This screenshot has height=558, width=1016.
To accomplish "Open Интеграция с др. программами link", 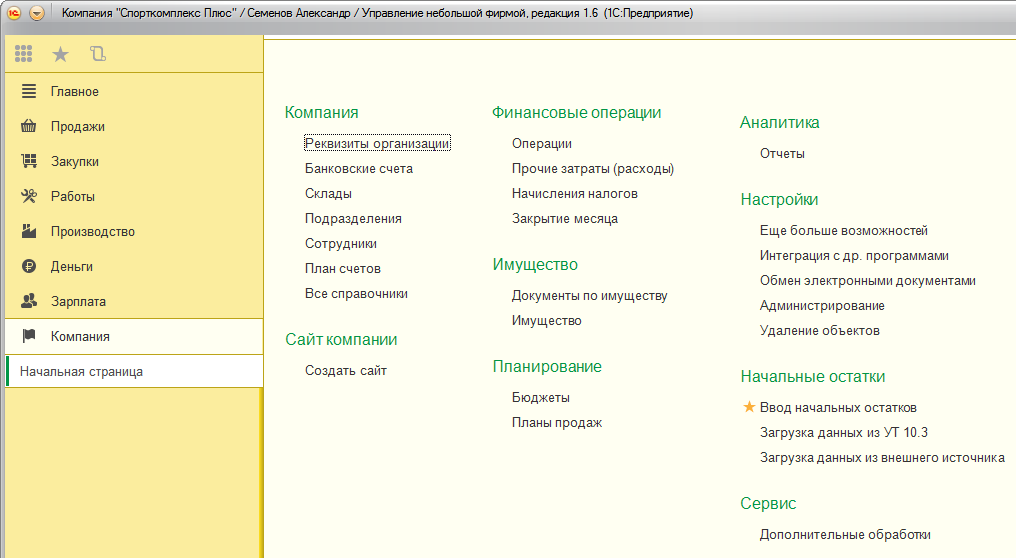I will click(854, 255).
